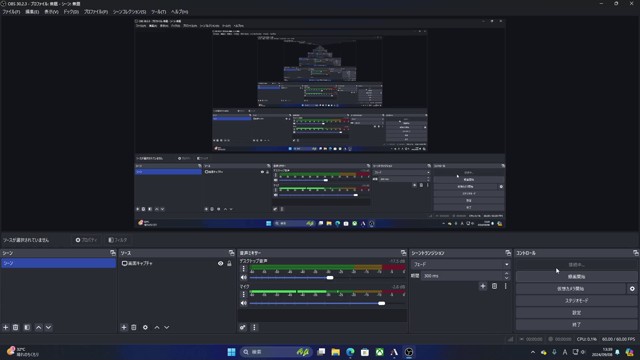The width and height of the screenshot is (640, 360).
Task: Click the 設定 settings button
Action: coord(576,313)
